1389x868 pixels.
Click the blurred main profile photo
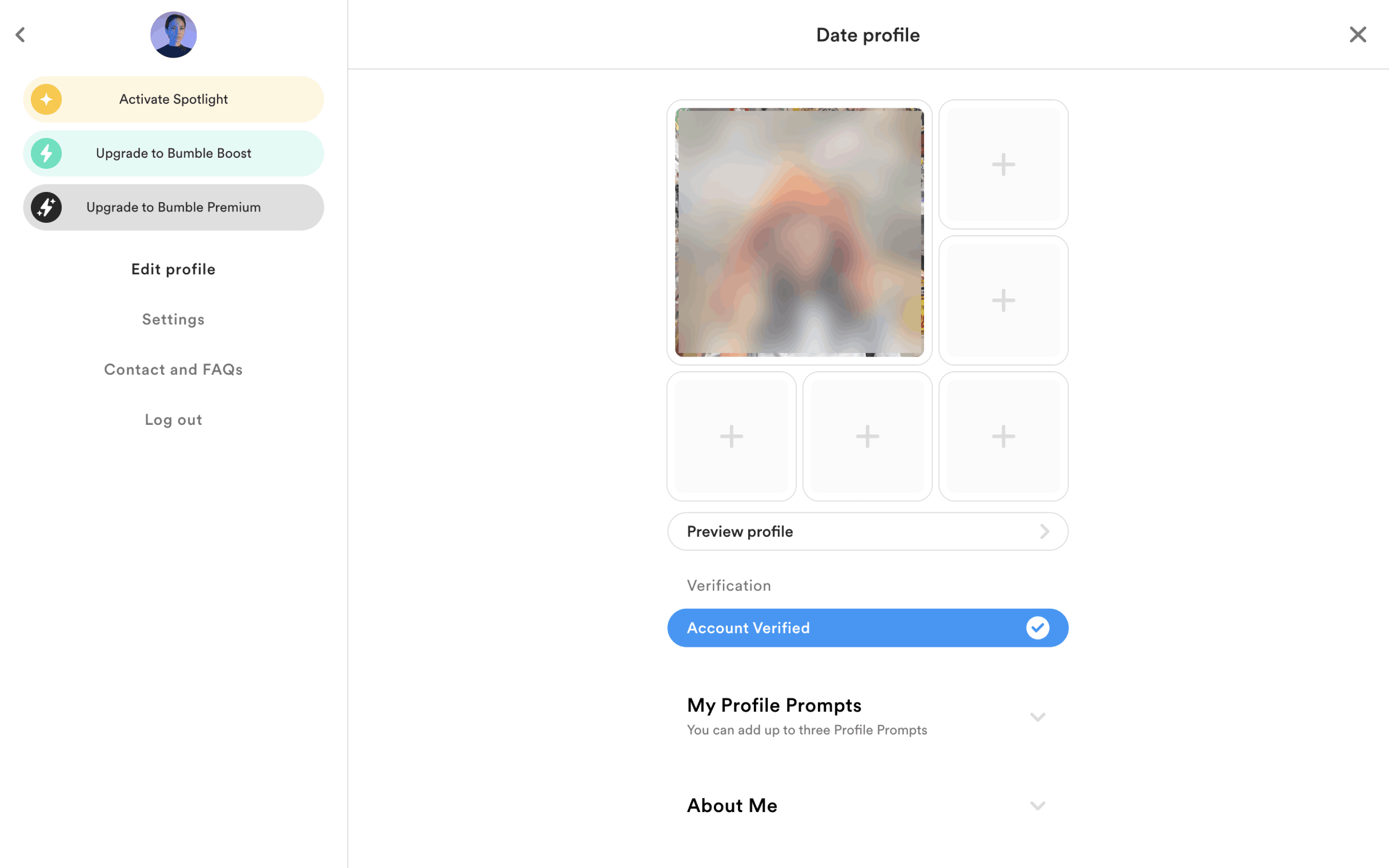click(x=799, y=232)
